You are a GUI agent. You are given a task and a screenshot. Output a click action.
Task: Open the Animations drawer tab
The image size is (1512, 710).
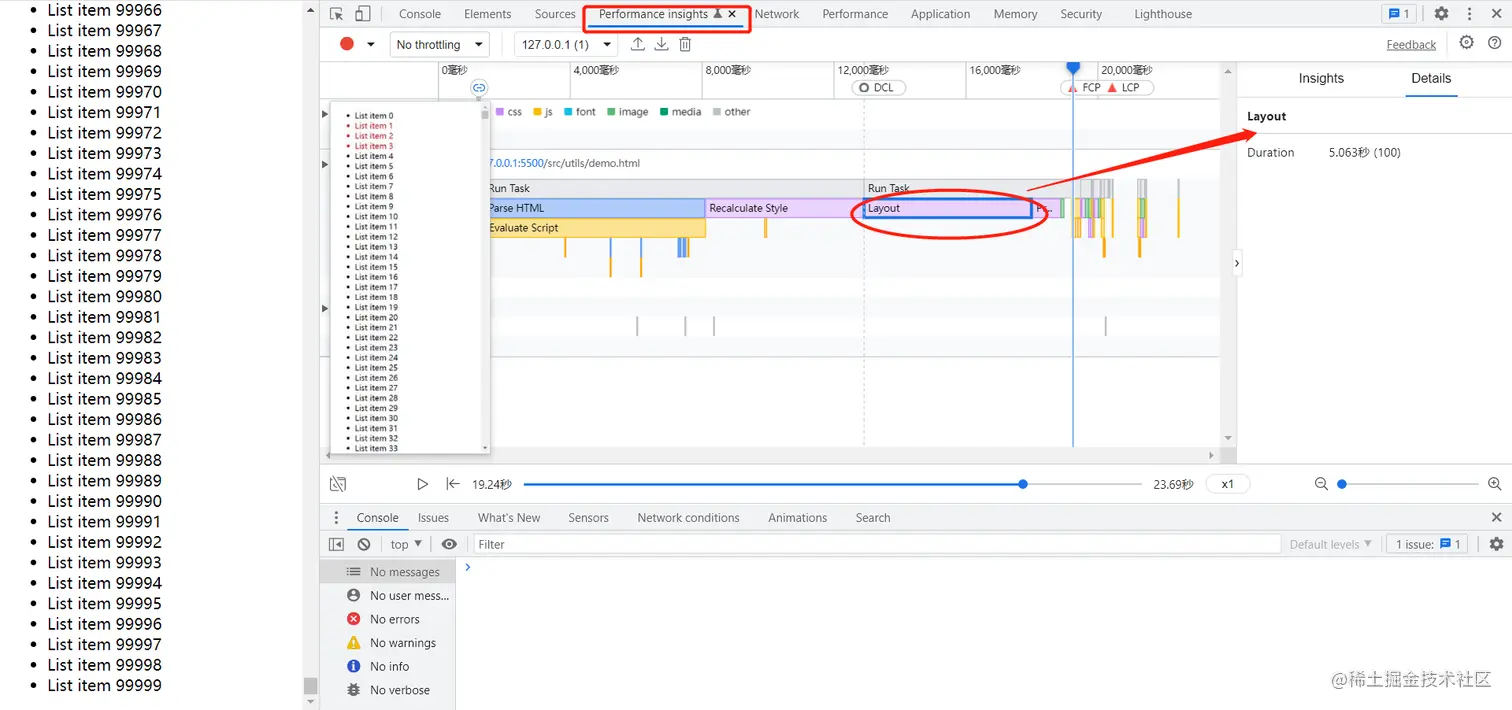coord(797,518)
